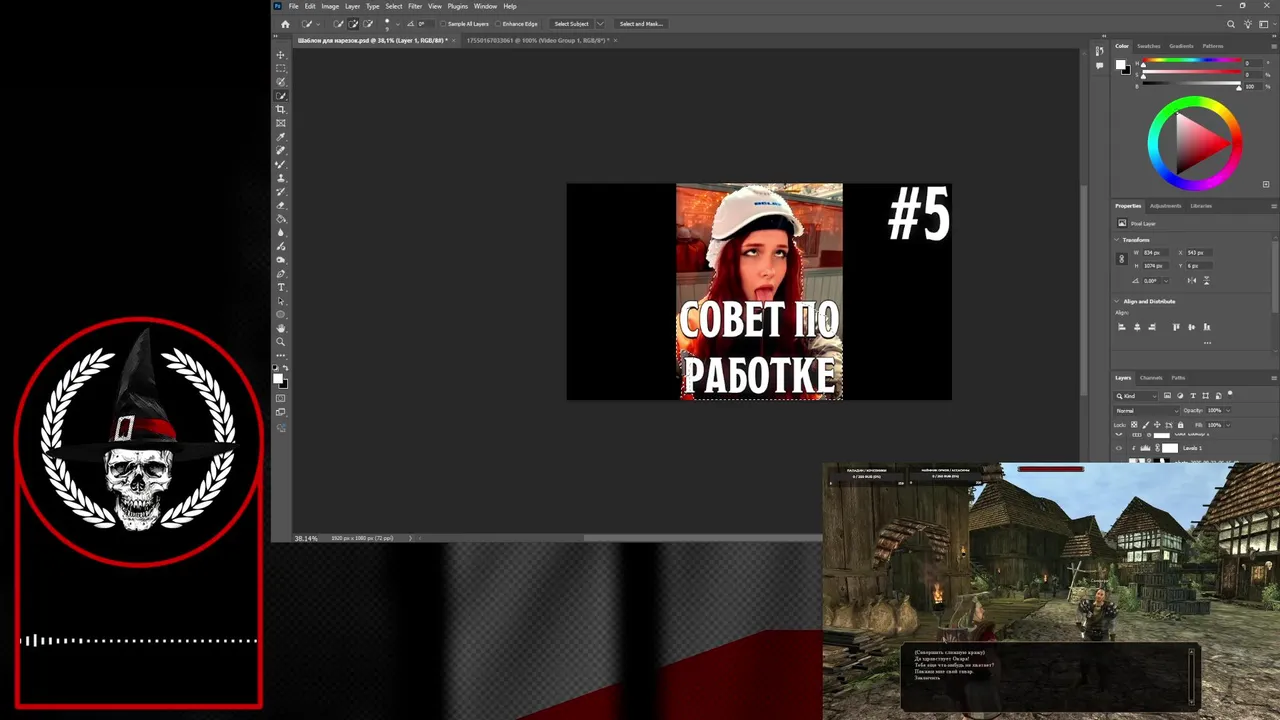Toggle width-height link in Transform
Viewport: 1280px width, 720px height.
click(1121, 259)
